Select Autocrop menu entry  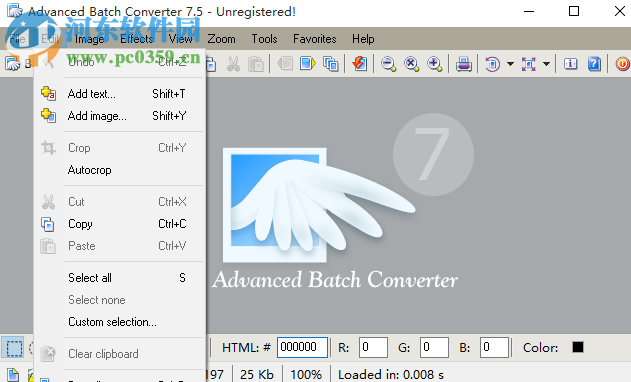pos(120,170)
